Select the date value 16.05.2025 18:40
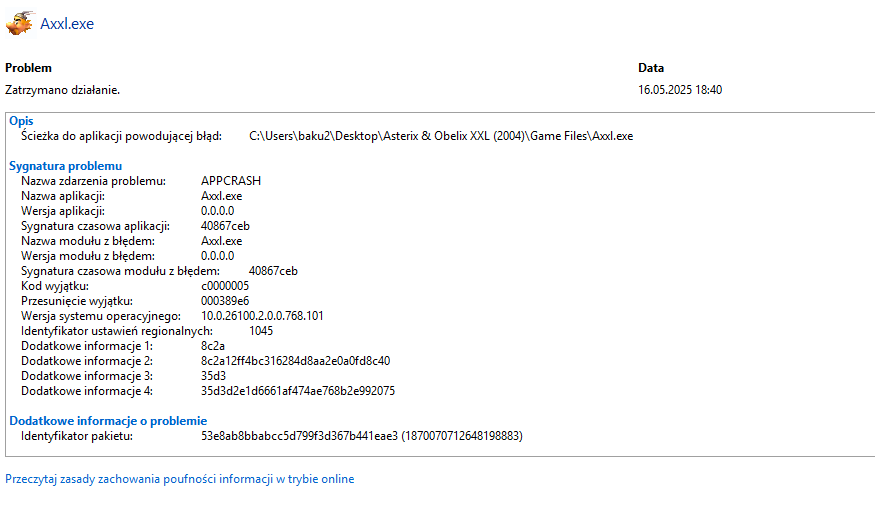This screenshot has width=875, height=530. 680,90
